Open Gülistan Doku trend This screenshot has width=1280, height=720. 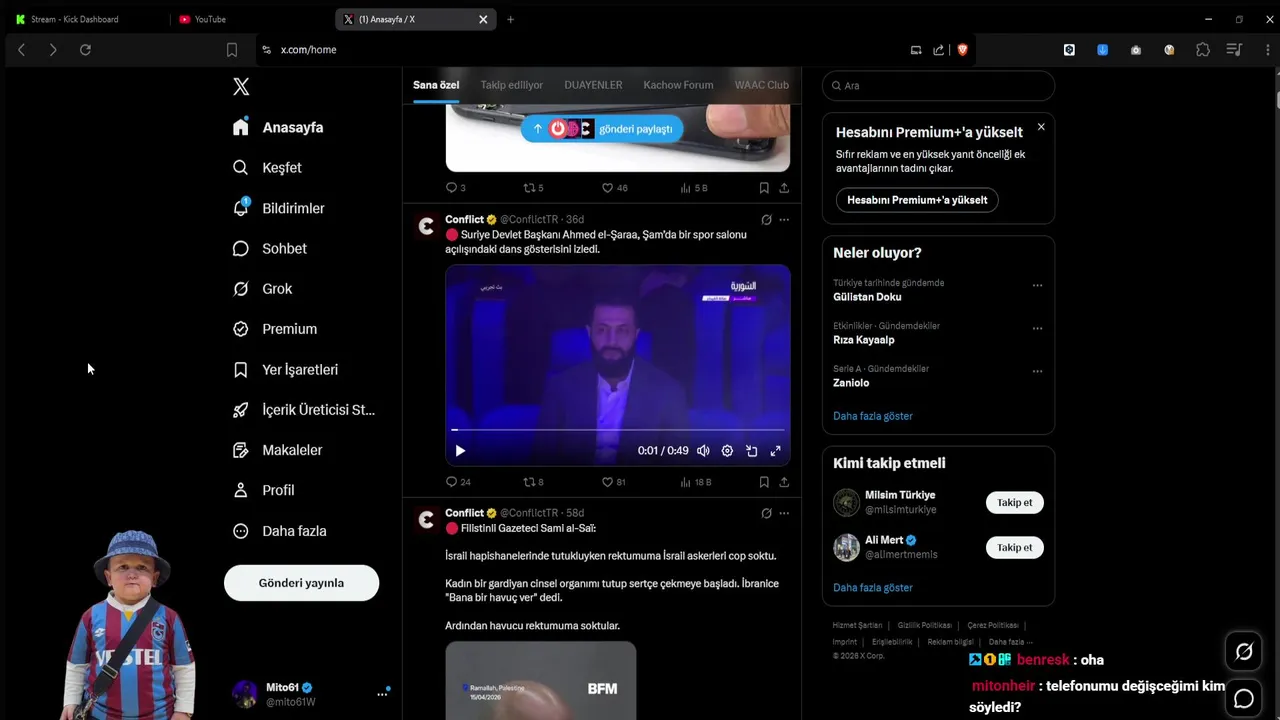[x=867, y=297]
